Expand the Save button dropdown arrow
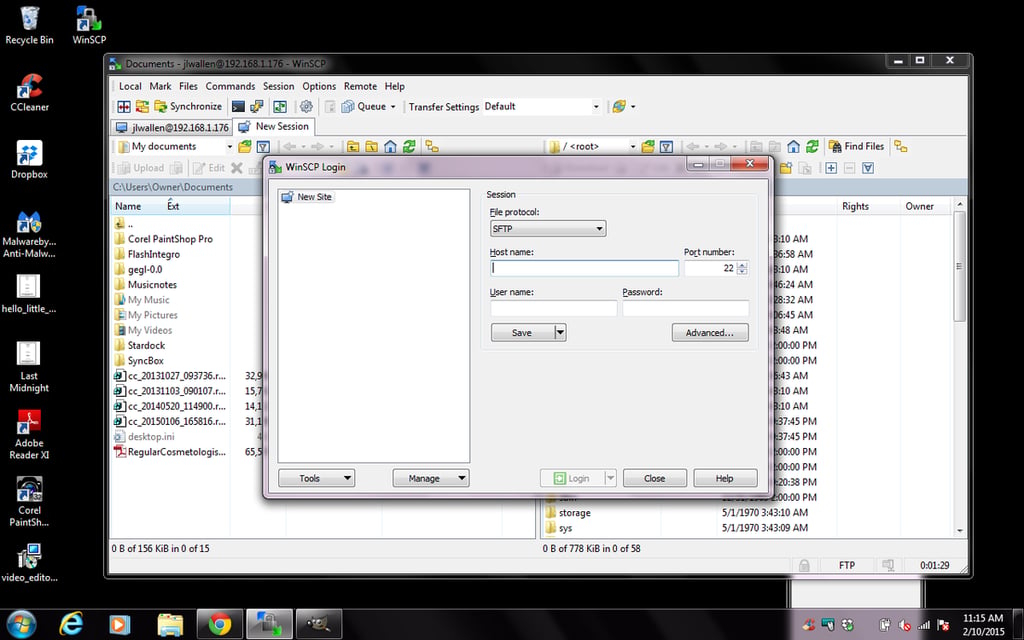The image size is (1024, 640). pyautogui.click(x=560, y=332)
